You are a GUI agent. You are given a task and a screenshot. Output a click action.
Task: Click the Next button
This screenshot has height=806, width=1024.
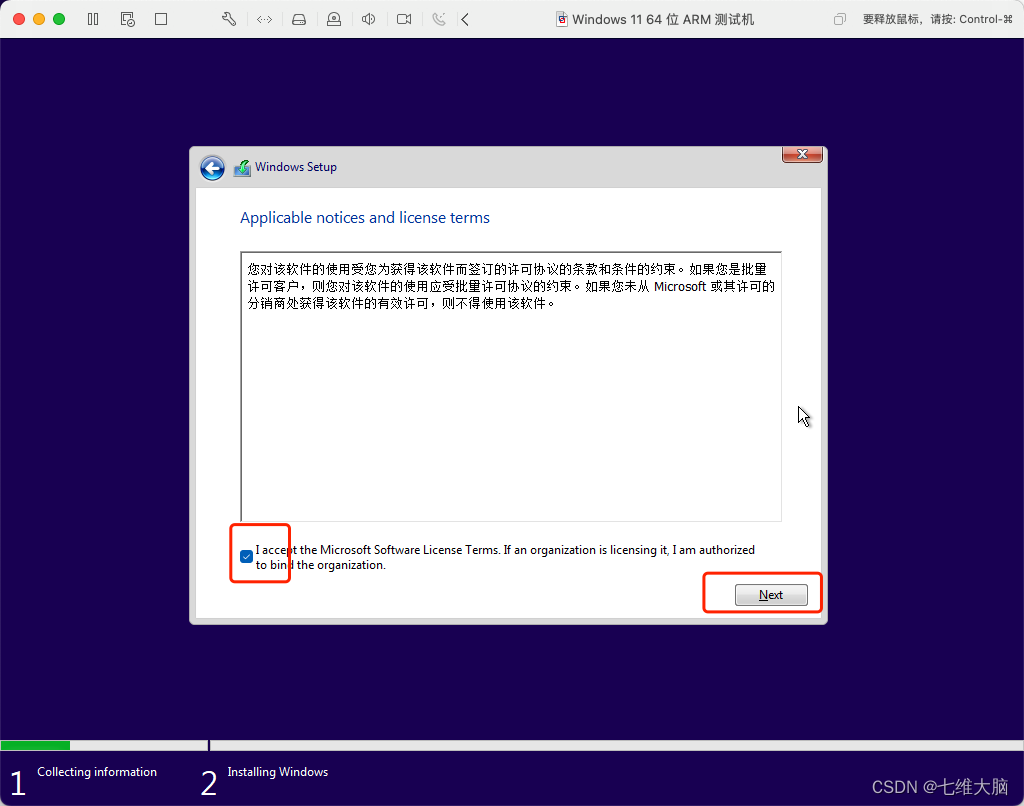tap(771, 595)
